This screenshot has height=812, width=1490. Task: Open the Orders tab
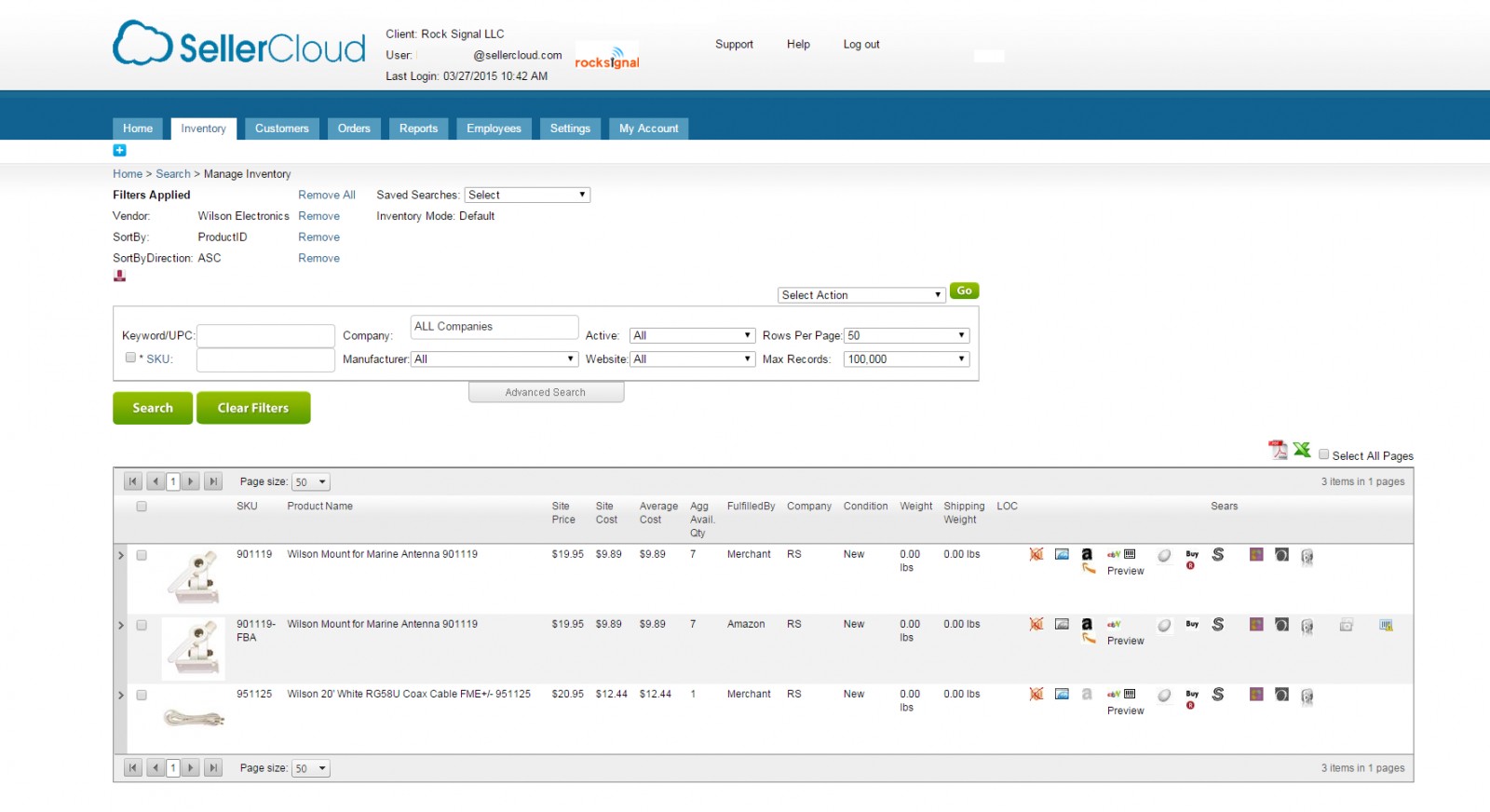click(x=354, y=129)
